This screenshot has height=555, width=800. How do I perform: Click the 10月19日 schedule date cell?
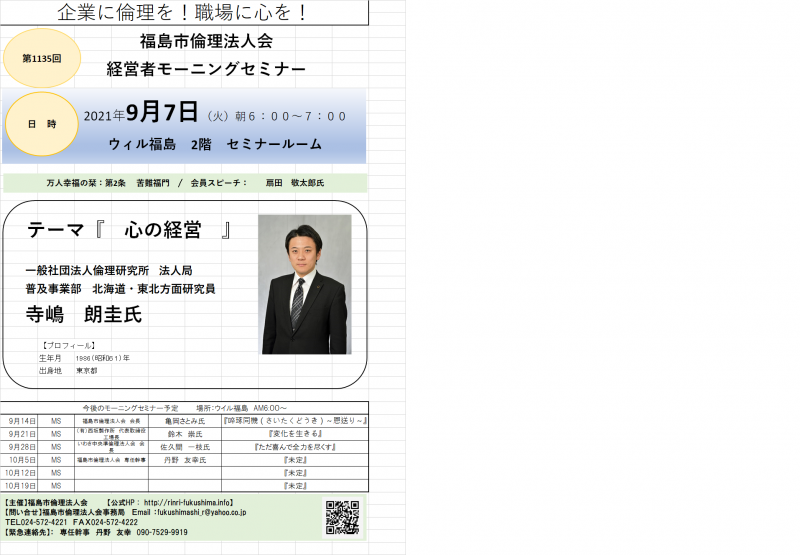point(20,484)
